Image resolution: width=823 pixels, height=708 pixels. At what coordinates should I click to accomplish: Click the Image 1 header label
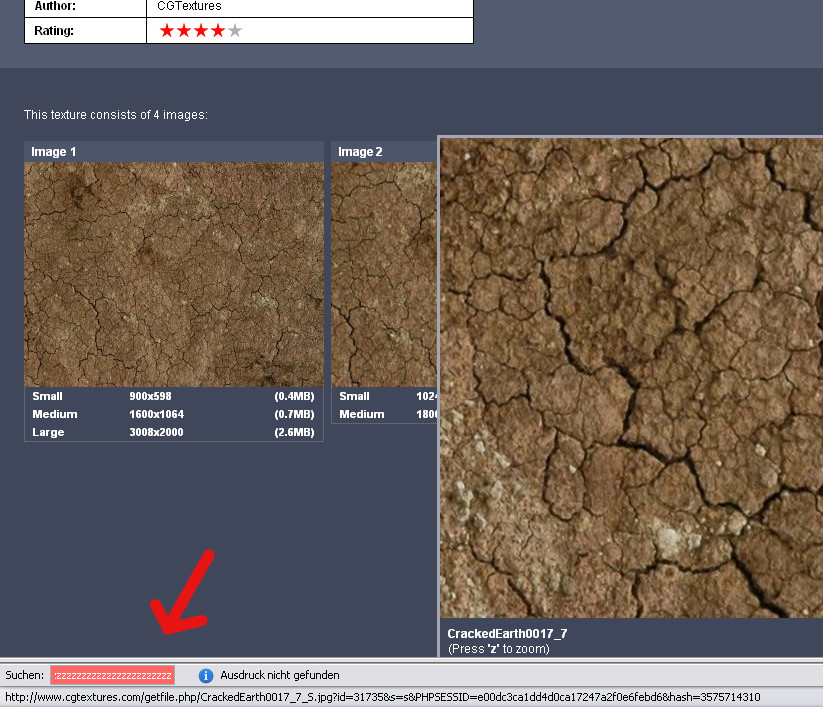point(54,152)
